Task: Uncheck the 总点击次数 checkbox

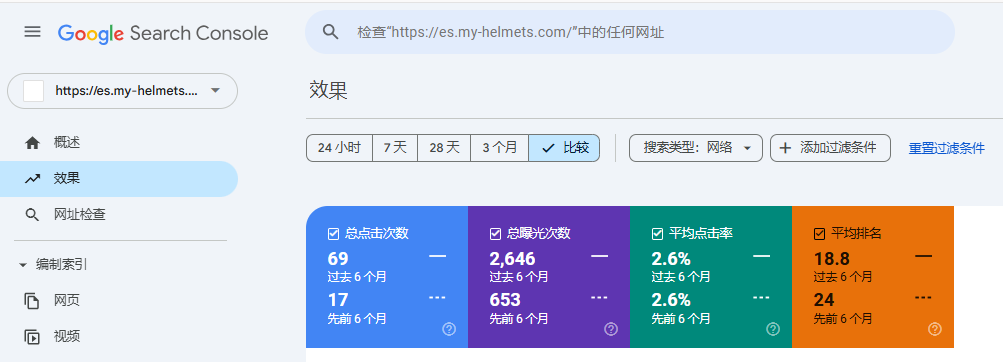Action: [x=333, y=234]
